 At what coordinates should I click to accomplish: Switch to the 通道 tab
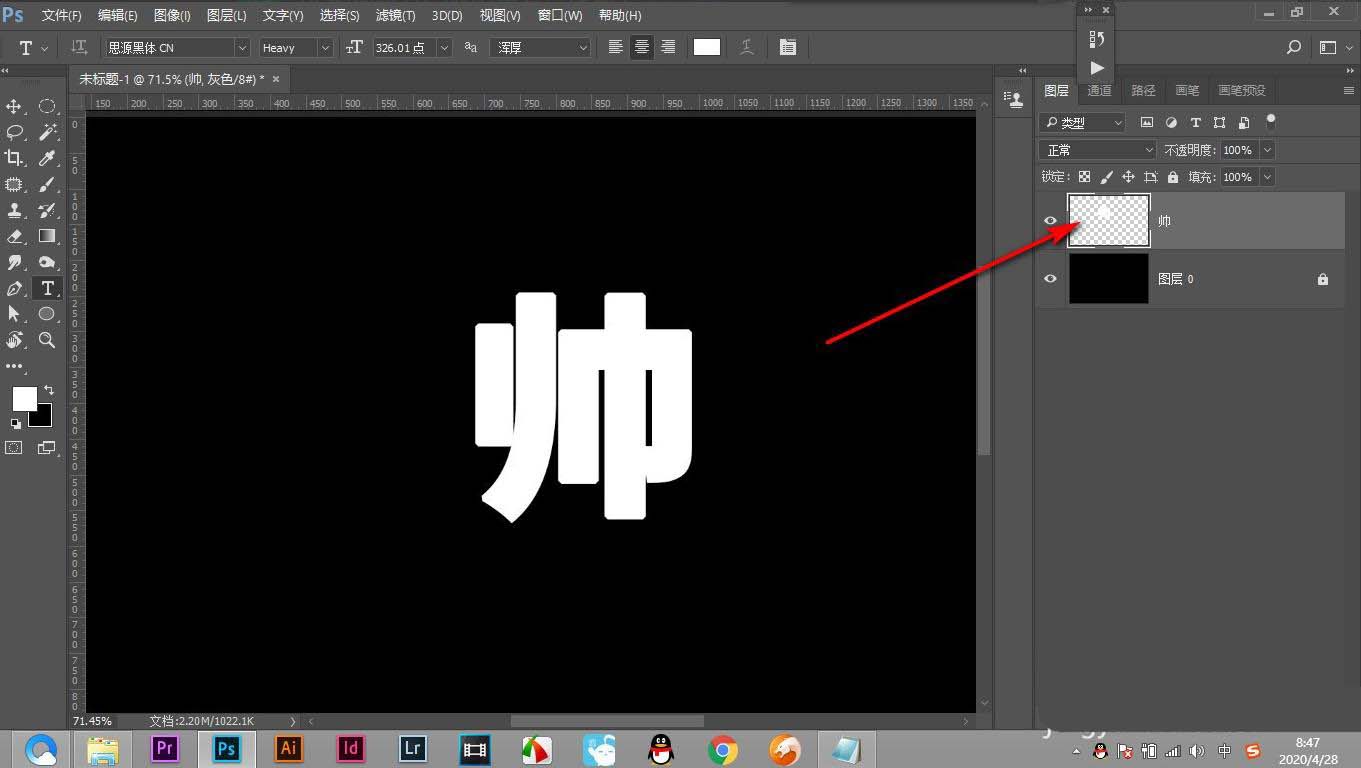click(1099, 90)
